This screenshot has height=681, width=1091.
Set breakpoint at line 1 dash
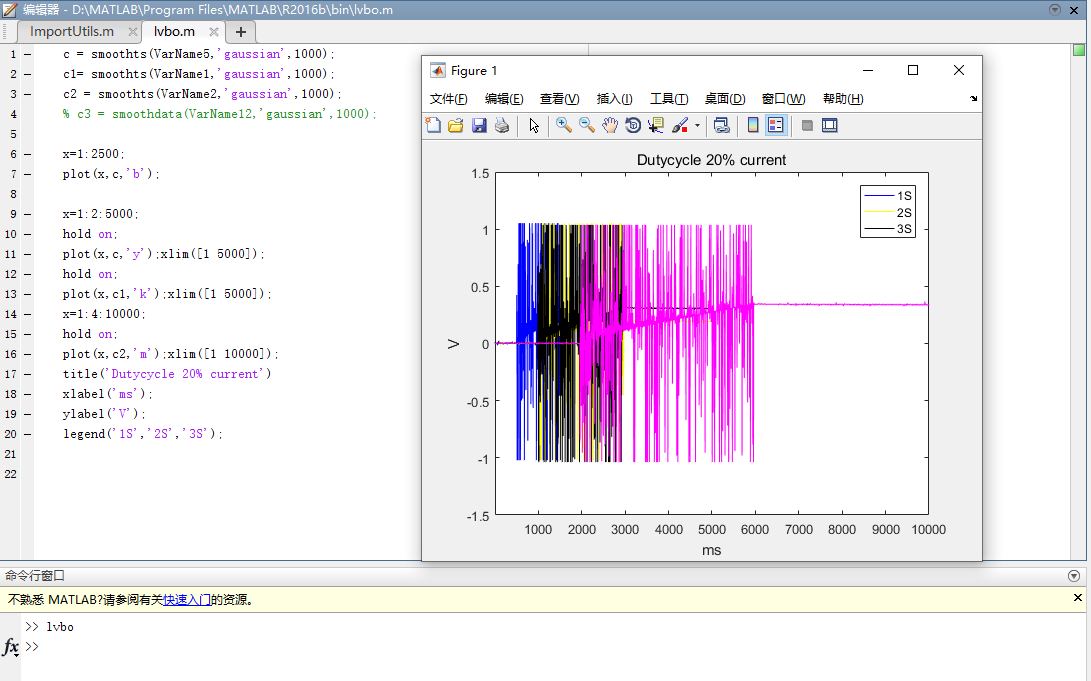coord(28,54)
